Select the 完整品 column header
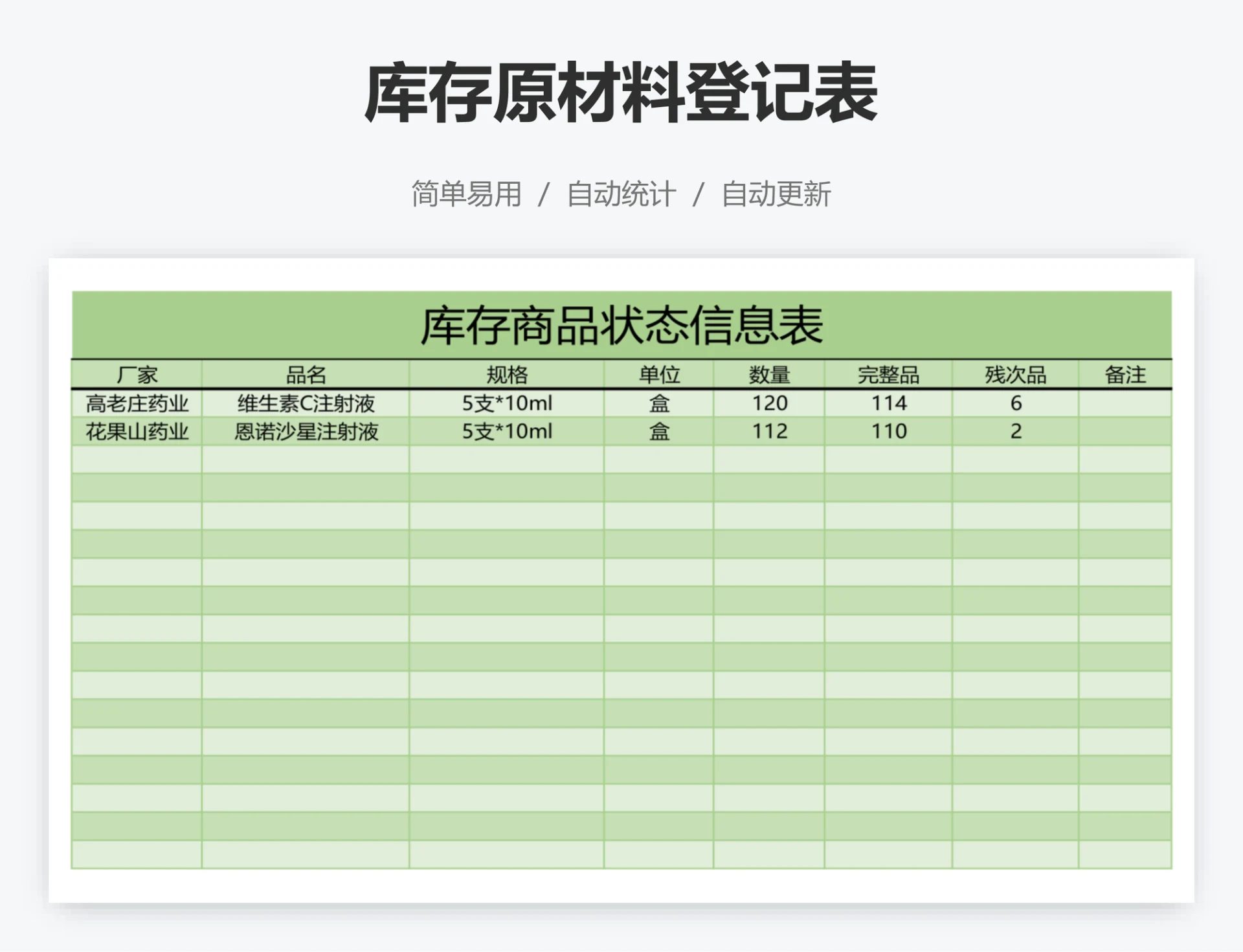 886,374
